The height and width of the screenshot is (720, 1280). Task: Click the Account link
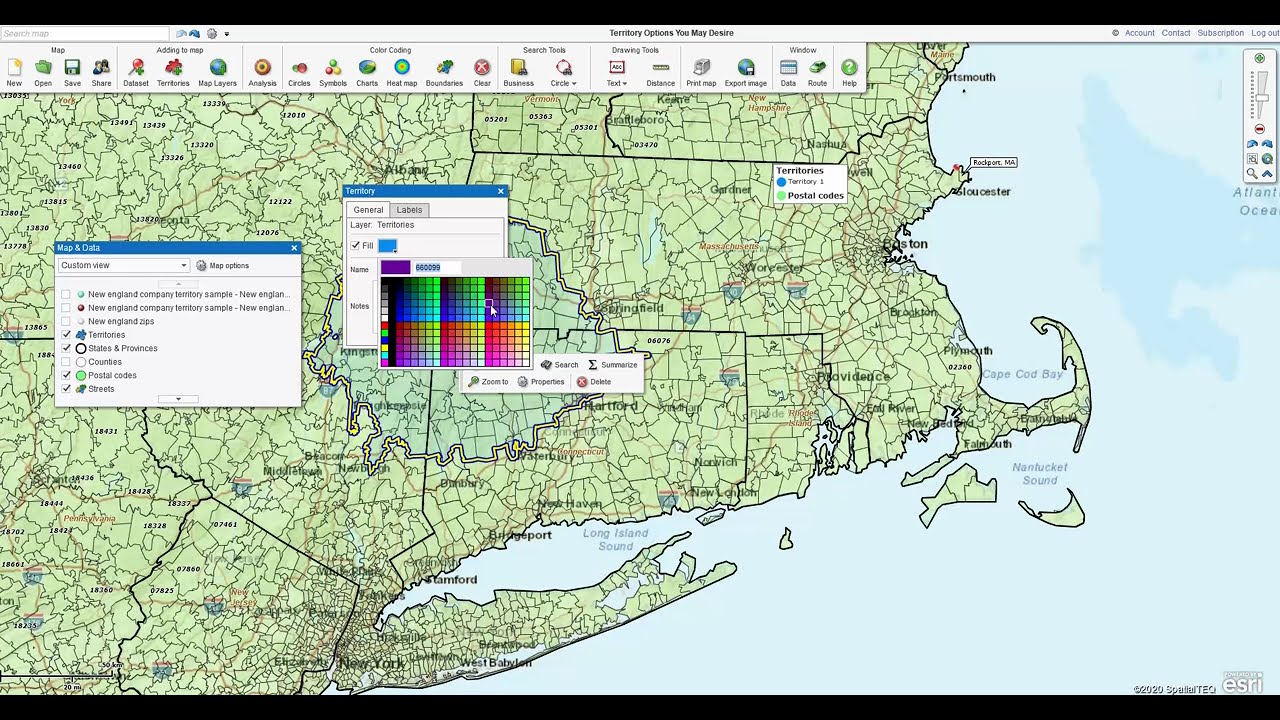click(1140, 33)
